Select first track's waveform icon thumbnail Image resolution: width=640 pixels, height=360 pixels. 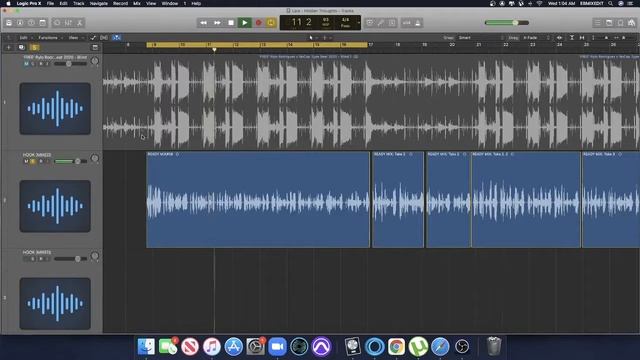(x=55, y=109)
